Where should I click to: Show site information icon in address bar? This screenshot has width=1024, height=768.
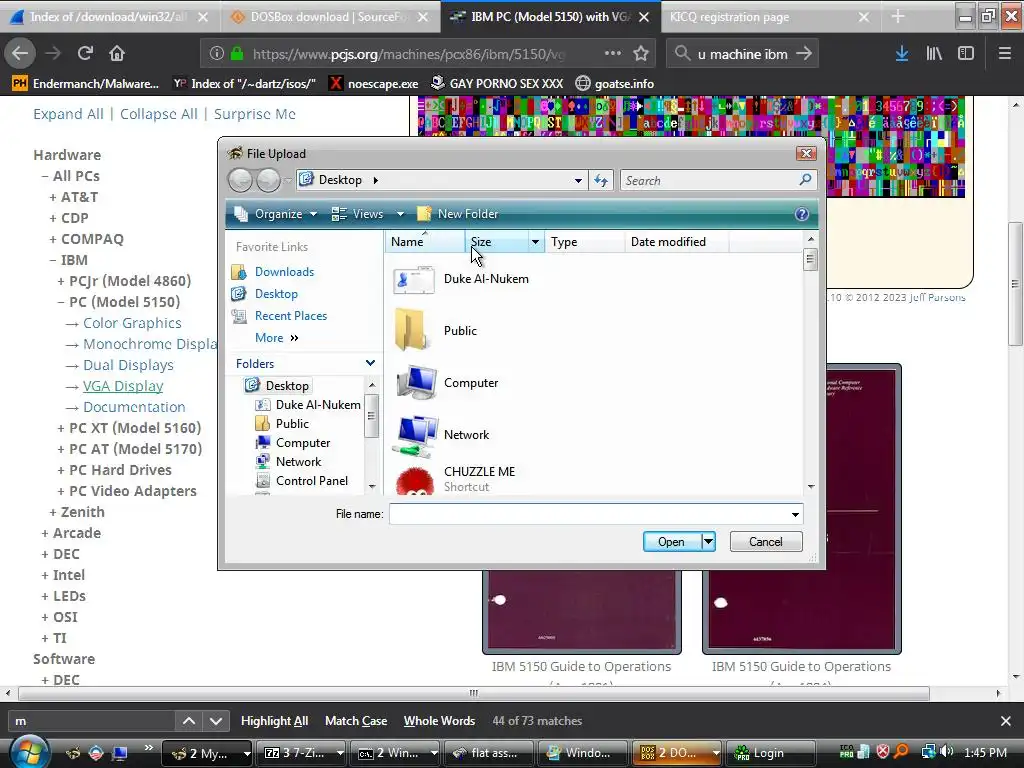pos(216,54)
